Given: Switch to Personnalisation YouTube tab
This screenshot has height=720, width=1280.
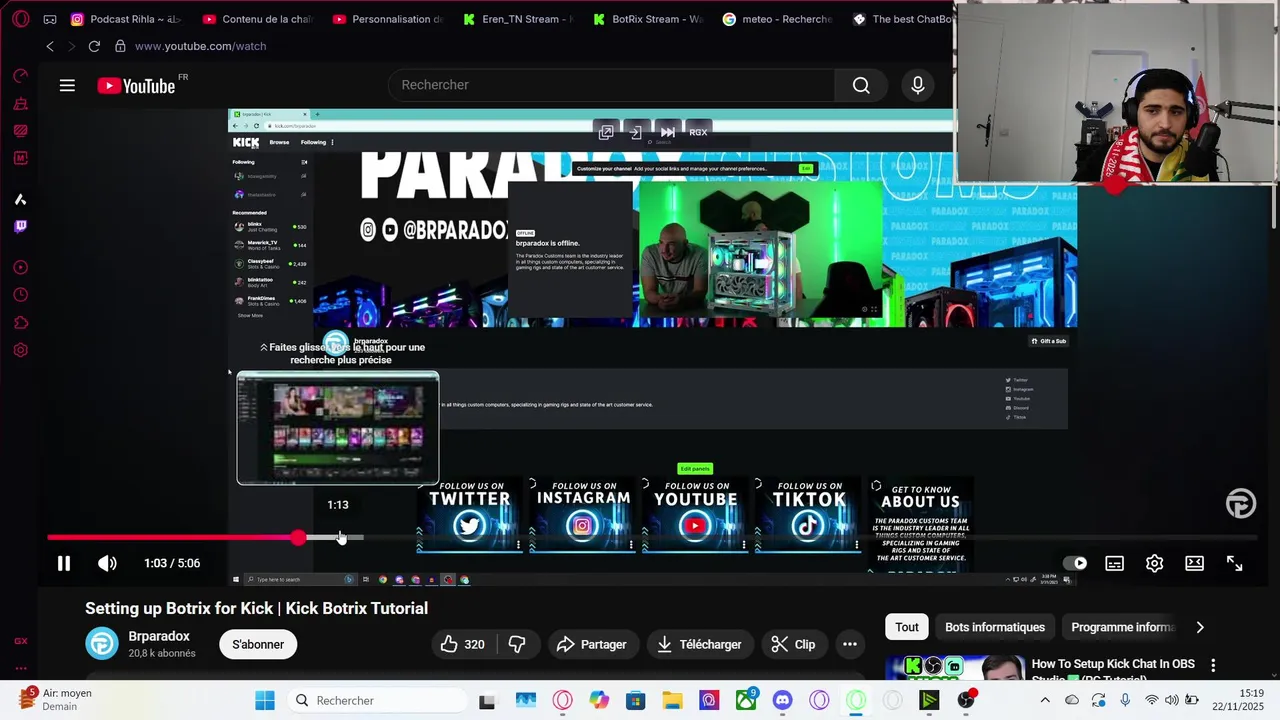Looking at the screenshot, I should 388,19.
